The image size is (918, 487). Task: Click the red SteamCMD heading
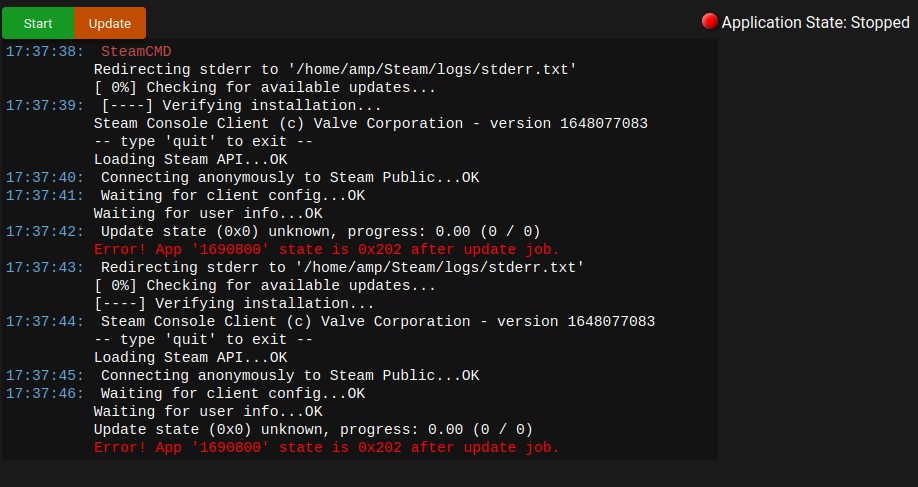(136, 52)
